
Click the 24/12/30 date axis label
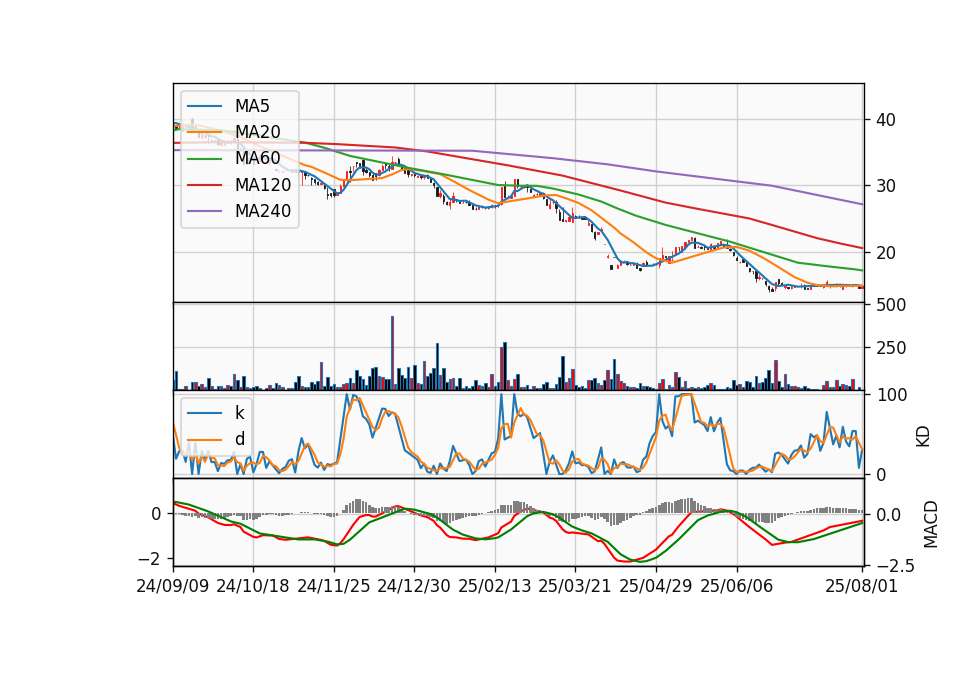click(414, 586)
